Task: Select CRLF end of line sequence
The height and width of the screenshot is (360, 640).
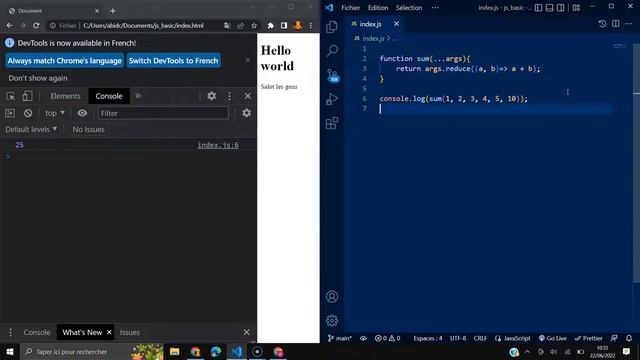Action: (x=480, y=338)
